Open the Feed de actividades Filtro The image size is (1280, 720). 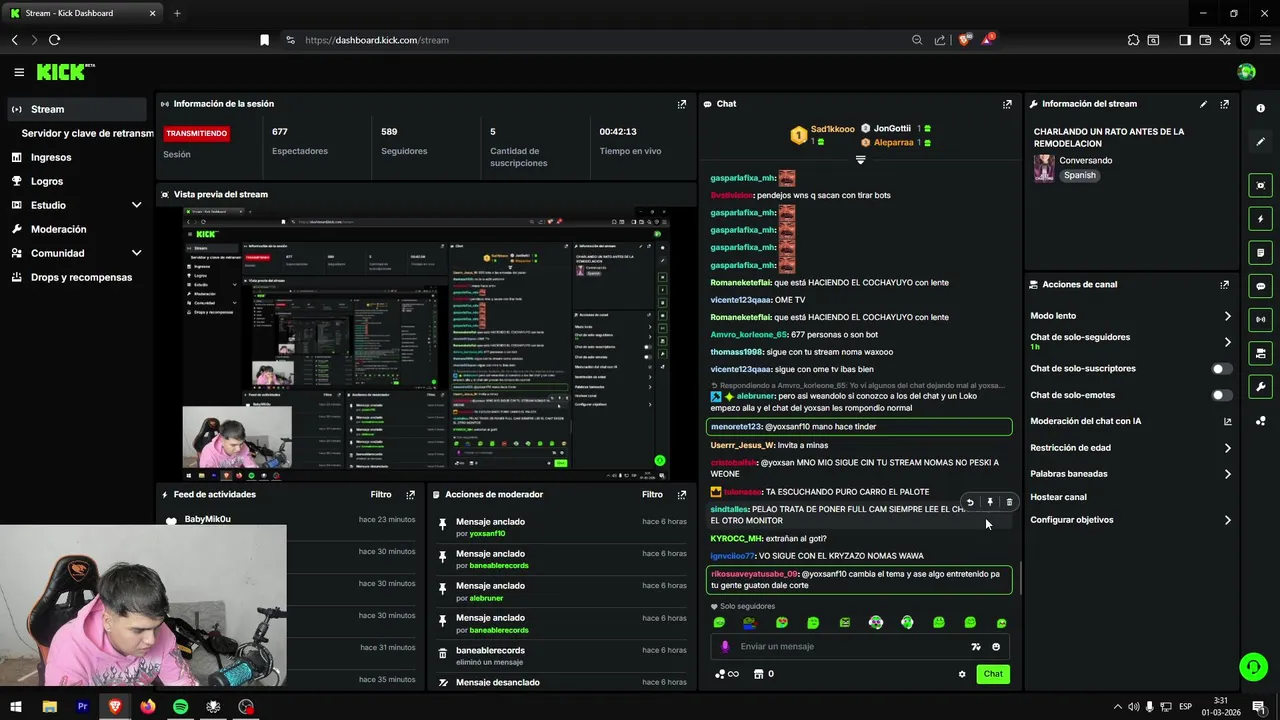381,495
